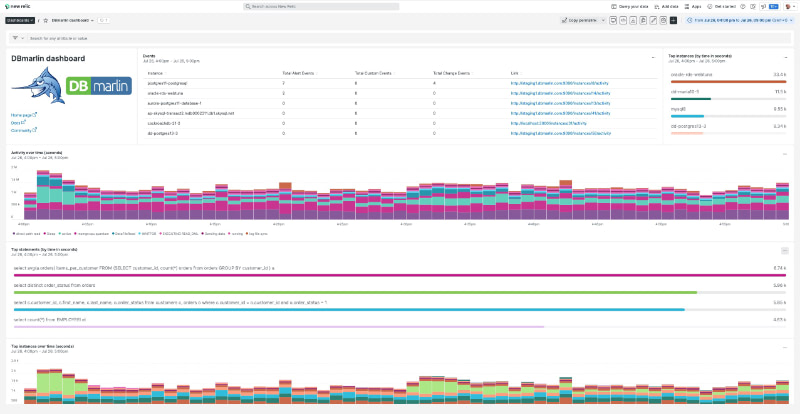Open the Community link
This screenshot has width=800, height=414.
click(23, 131)
